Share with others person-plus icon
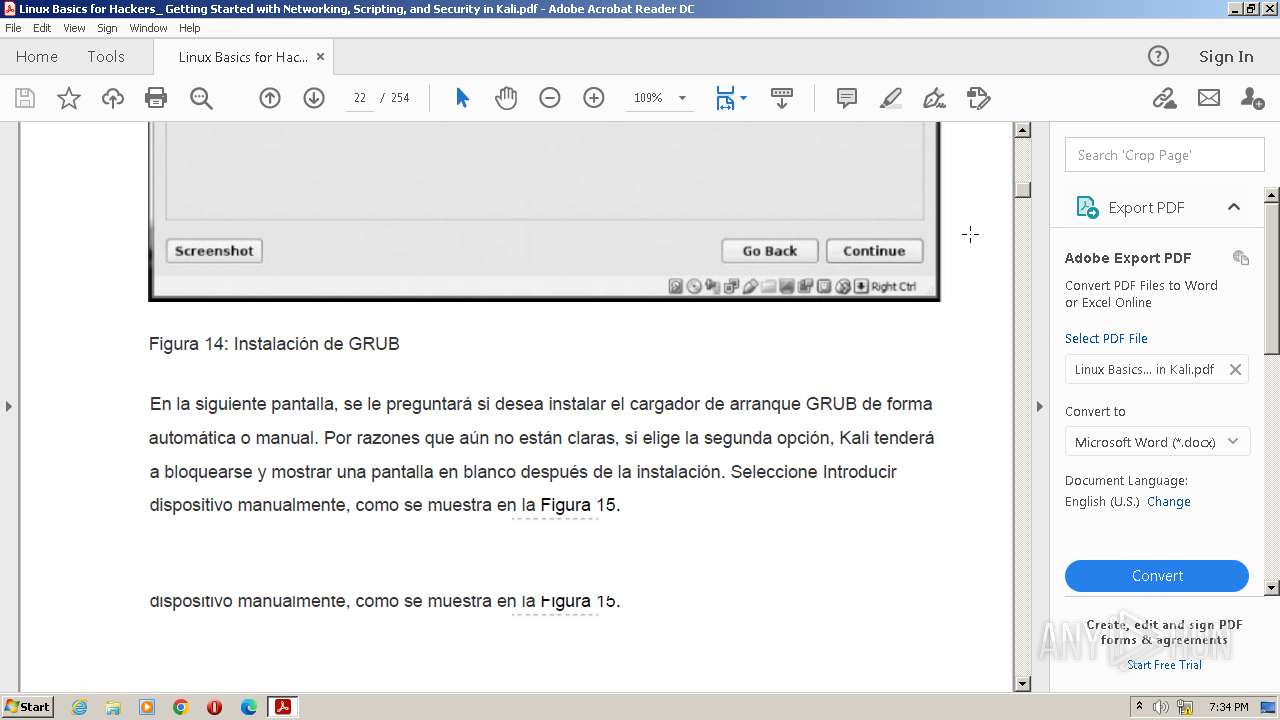Image resolution: width=1280 pixels, height=720 pixels. (1252, 98)
